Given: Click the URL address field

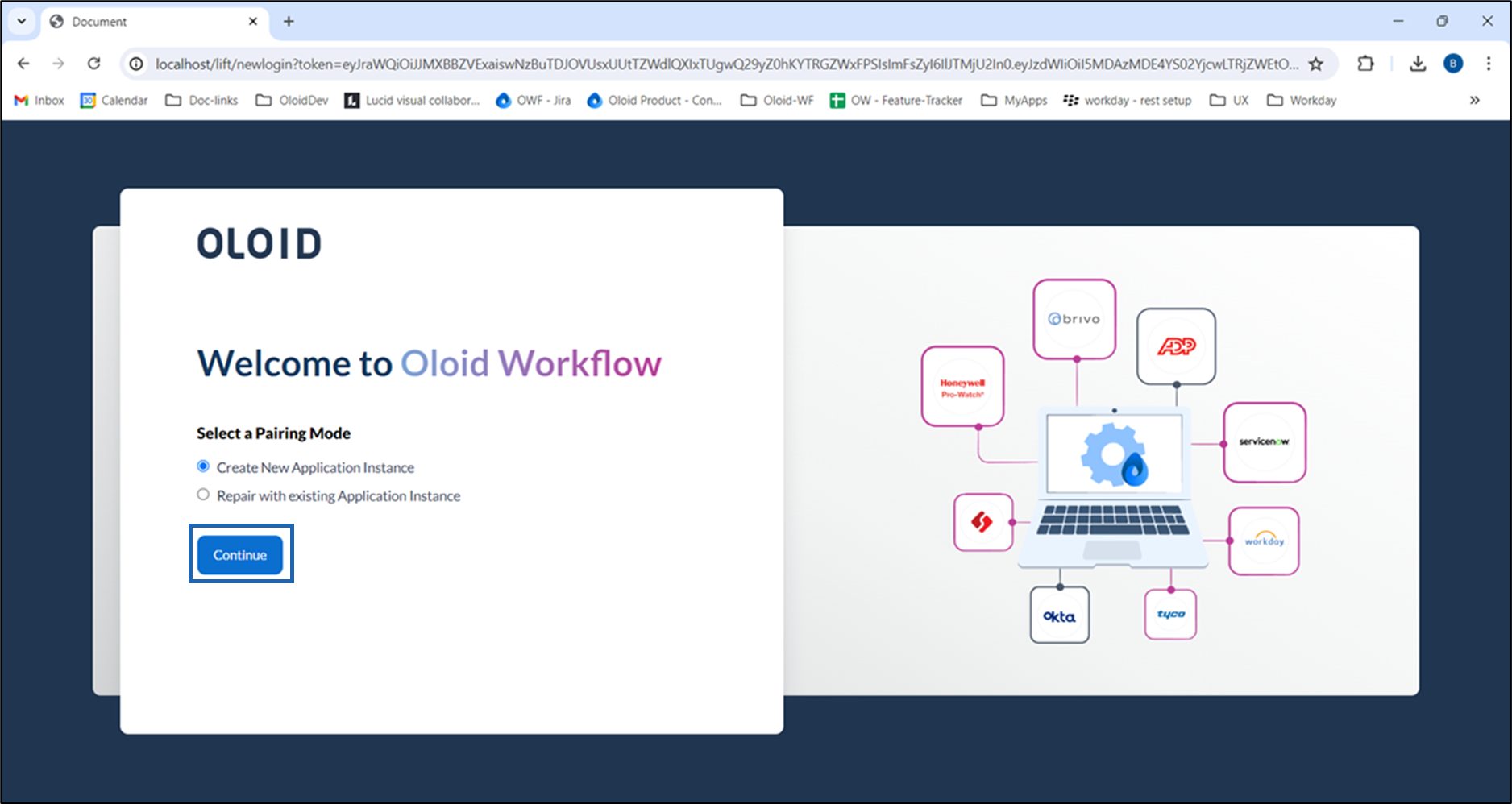Looking at the screenshot, I should [725, 64].
